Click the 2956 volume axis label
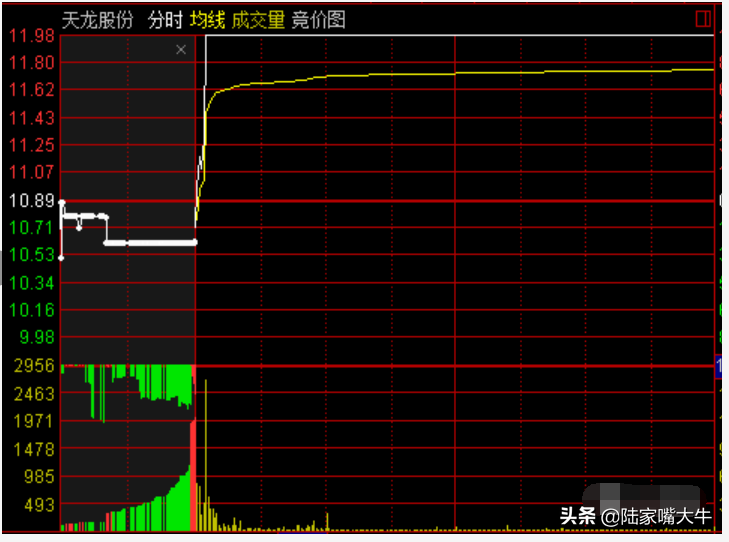 pyautogui.click(x=34, y=366)
